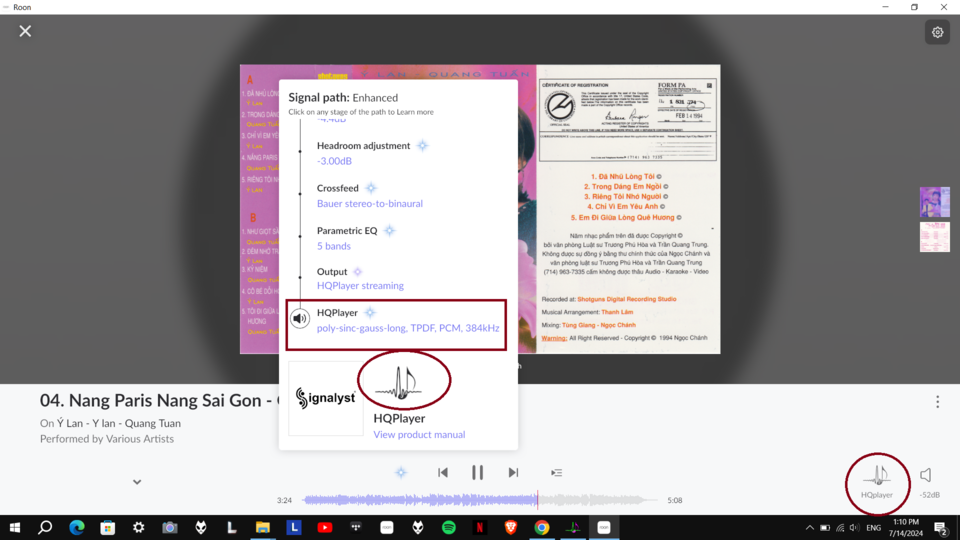960x540 pixels.
Task: Open the Bauer stereo-to-binaural crossfeed link
Action: click(x=370, y=203)
